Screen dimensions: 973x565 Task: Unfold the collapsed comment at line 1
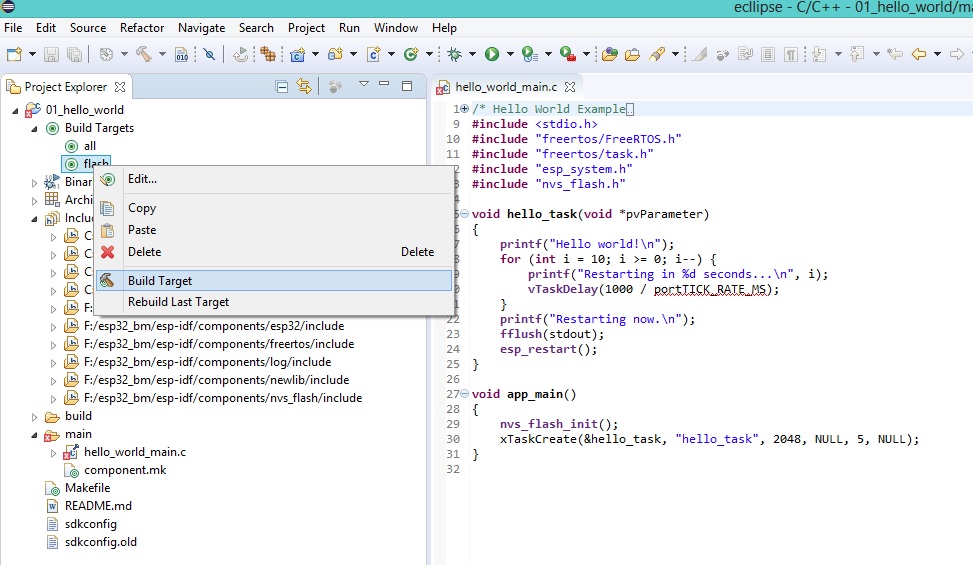[463, 109]
